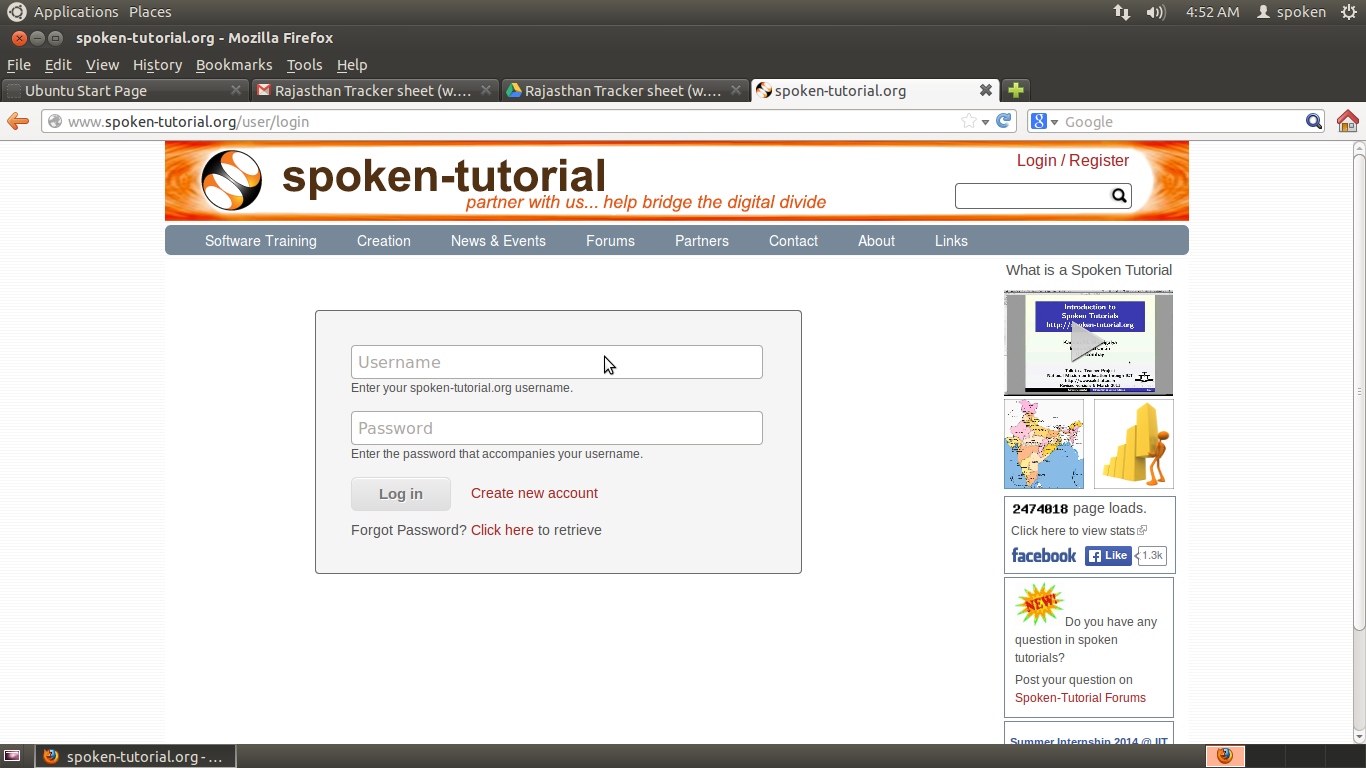1366x768 pixels.
Task: Open the system volume indicator
Action: 1156,12
